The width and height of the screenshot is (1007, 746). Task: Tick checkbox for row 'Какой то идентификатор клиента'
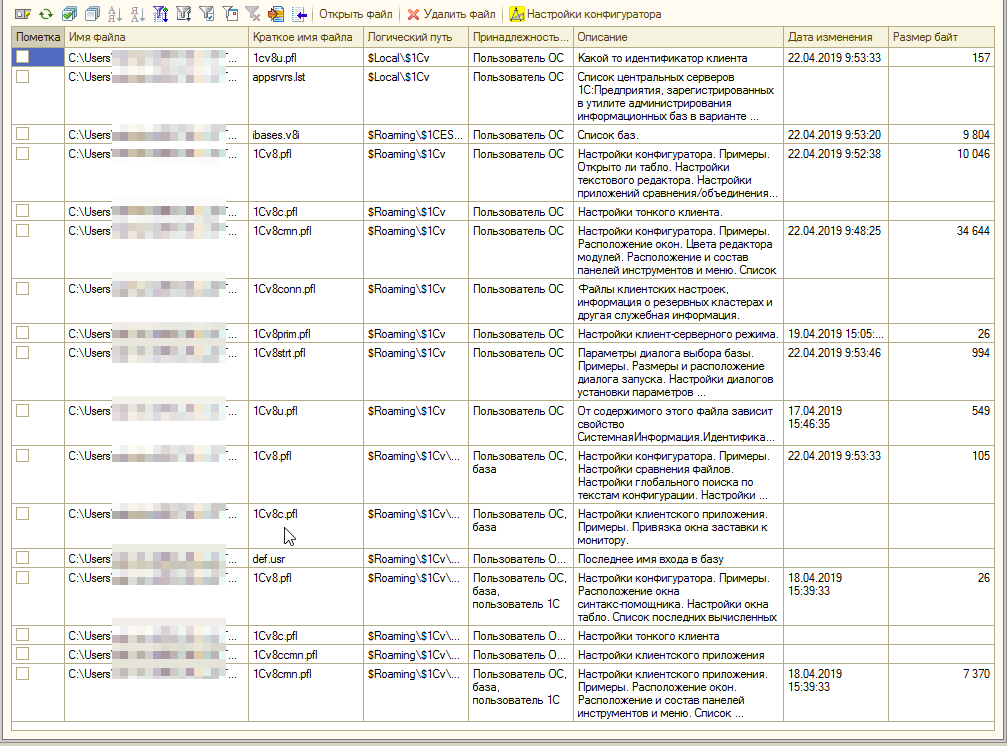click(x=22, y=56)
